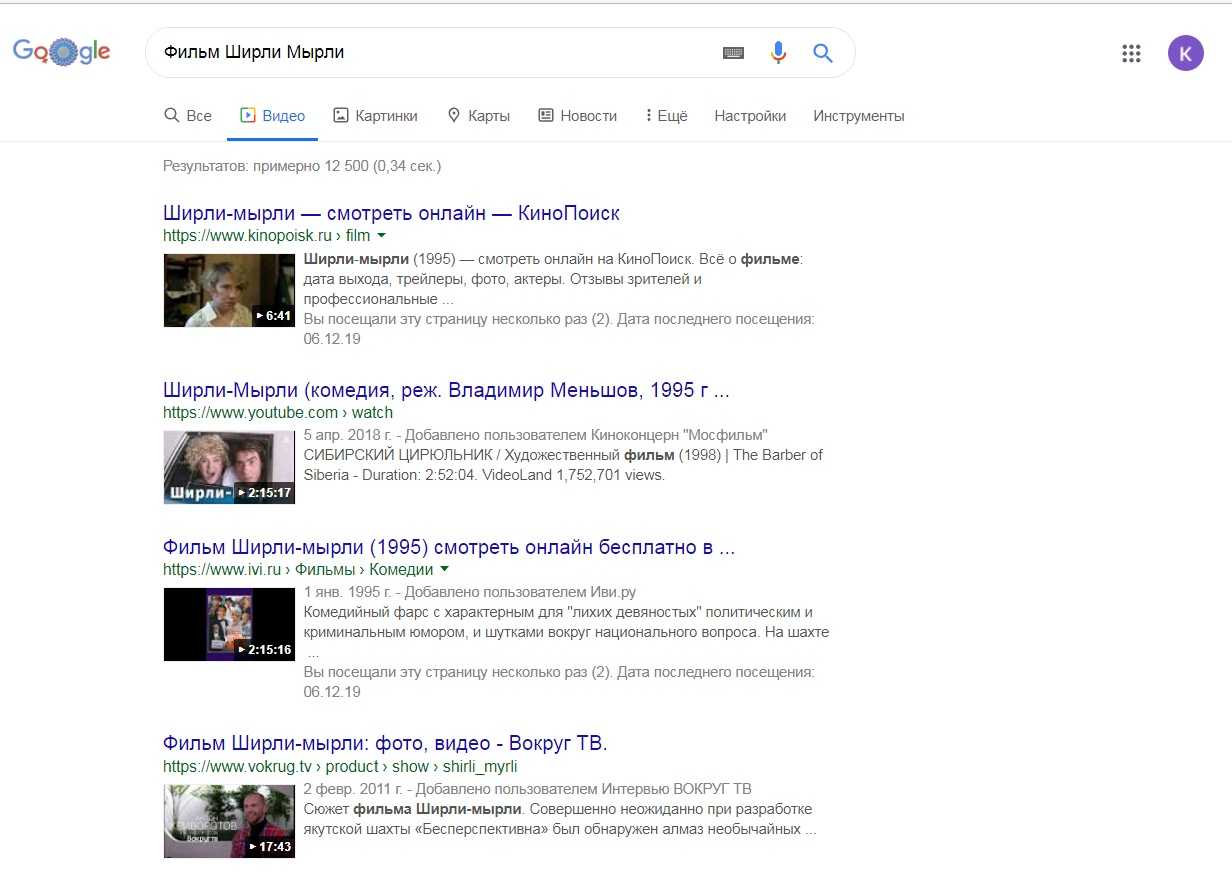
Task: Click into the search query field
Action: tap(430, 53)
